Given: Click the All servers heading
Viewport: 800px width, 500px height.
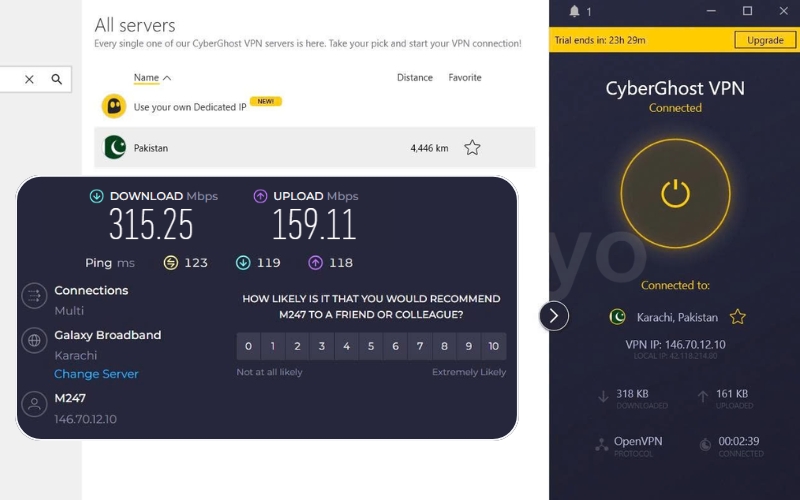Looking at the screenshot, I should tap(135, 25).
